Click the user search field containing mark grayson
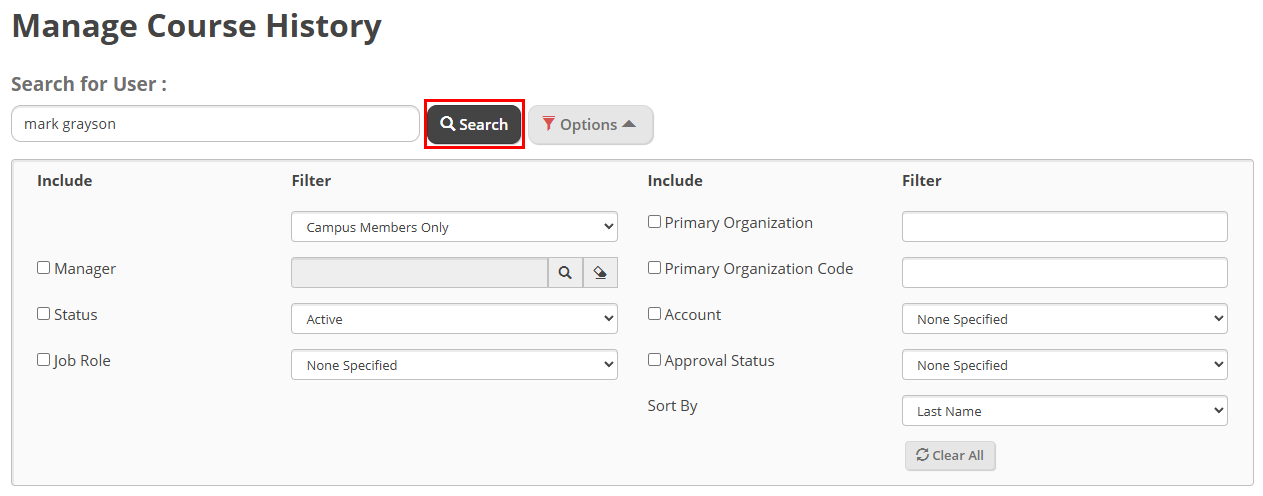Image resolution: width=1263 pixels, height=496 pixels. (x=215, y=124)
